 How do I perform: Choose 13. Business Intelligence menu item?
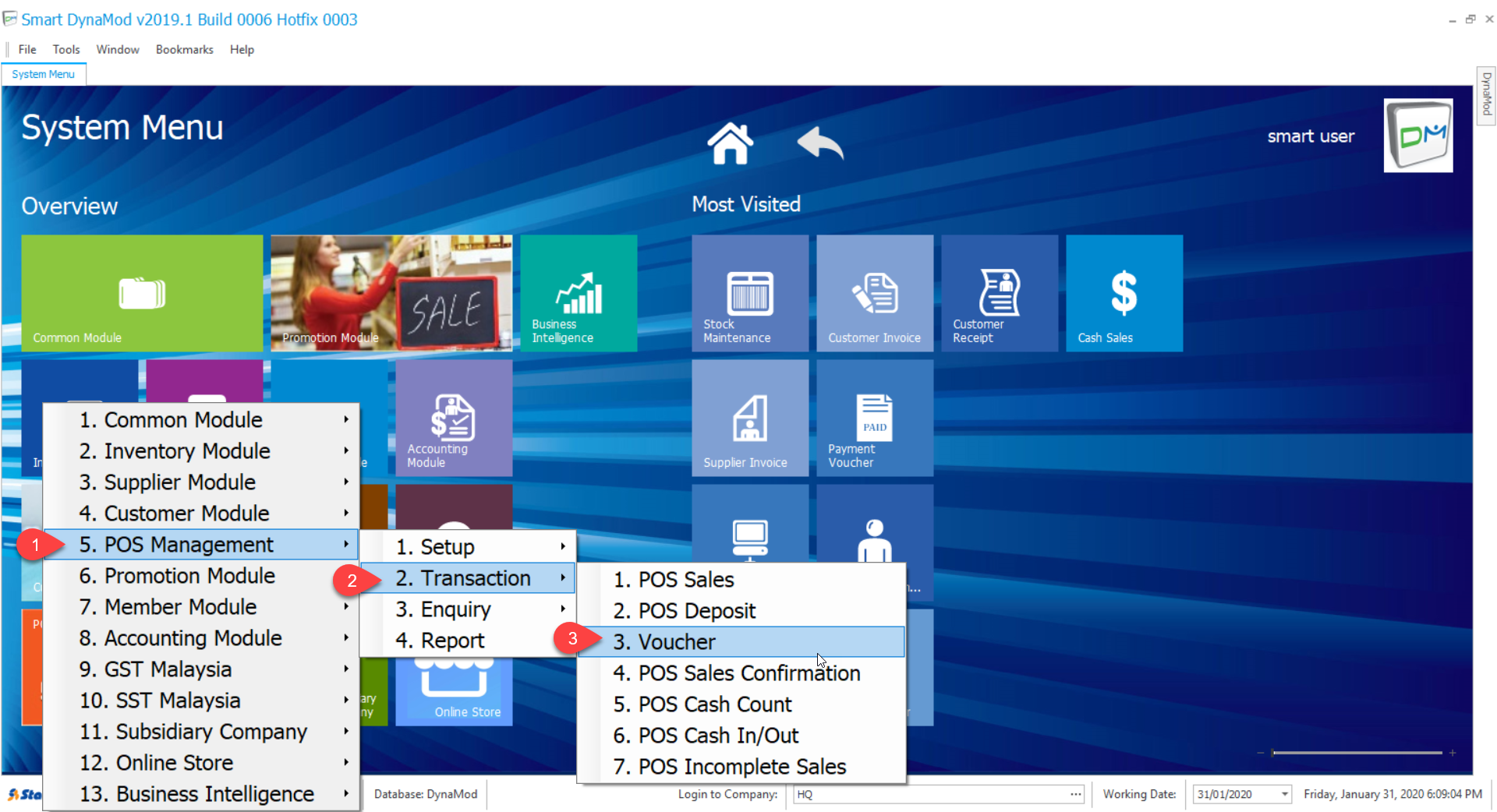pos(201,793)
